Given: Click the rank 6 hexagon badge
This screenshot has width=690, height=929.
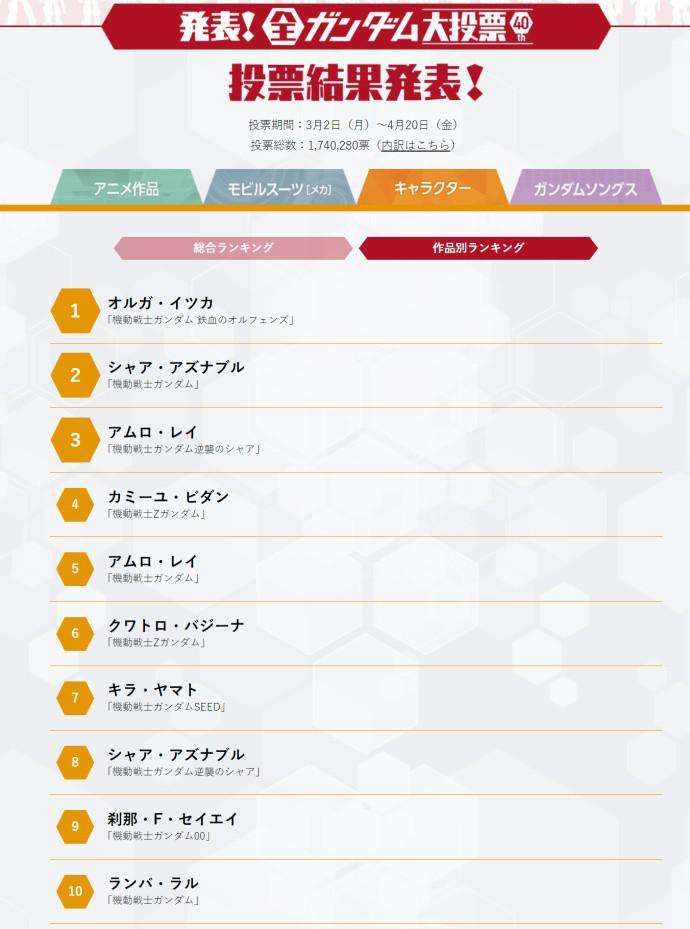Looking at the screenshot, I should [75, 633].
